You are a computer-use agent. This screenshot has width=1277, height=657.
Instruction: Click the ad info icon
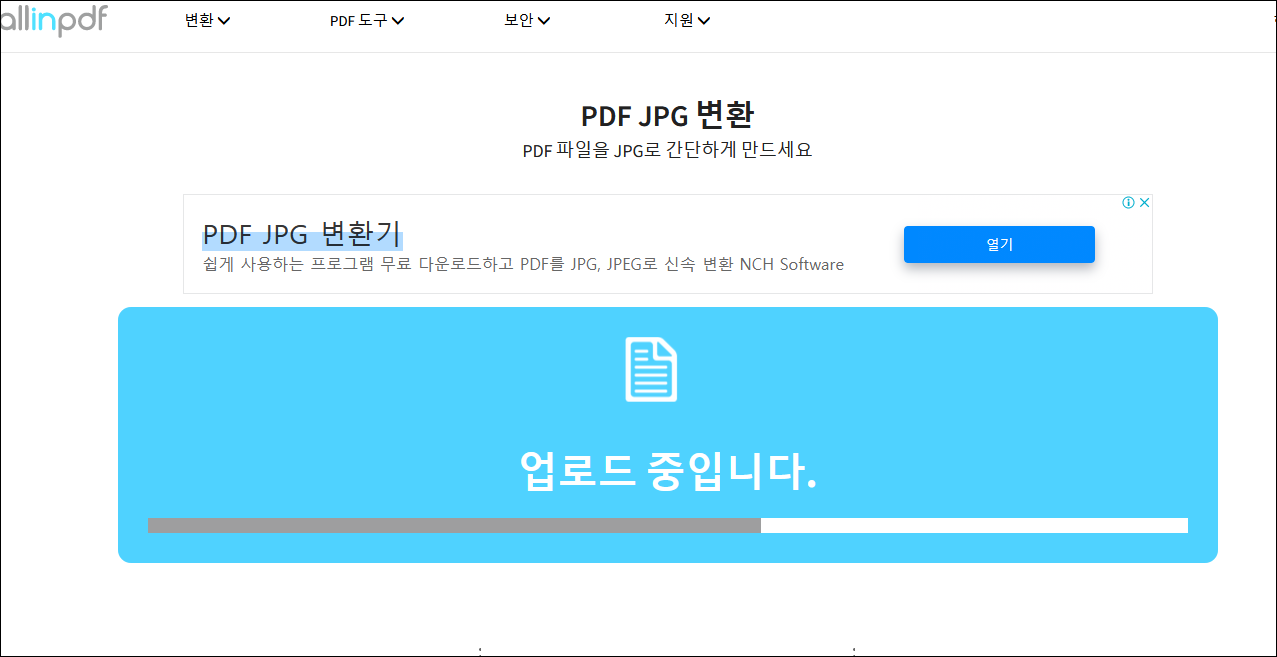[1128, 203]
